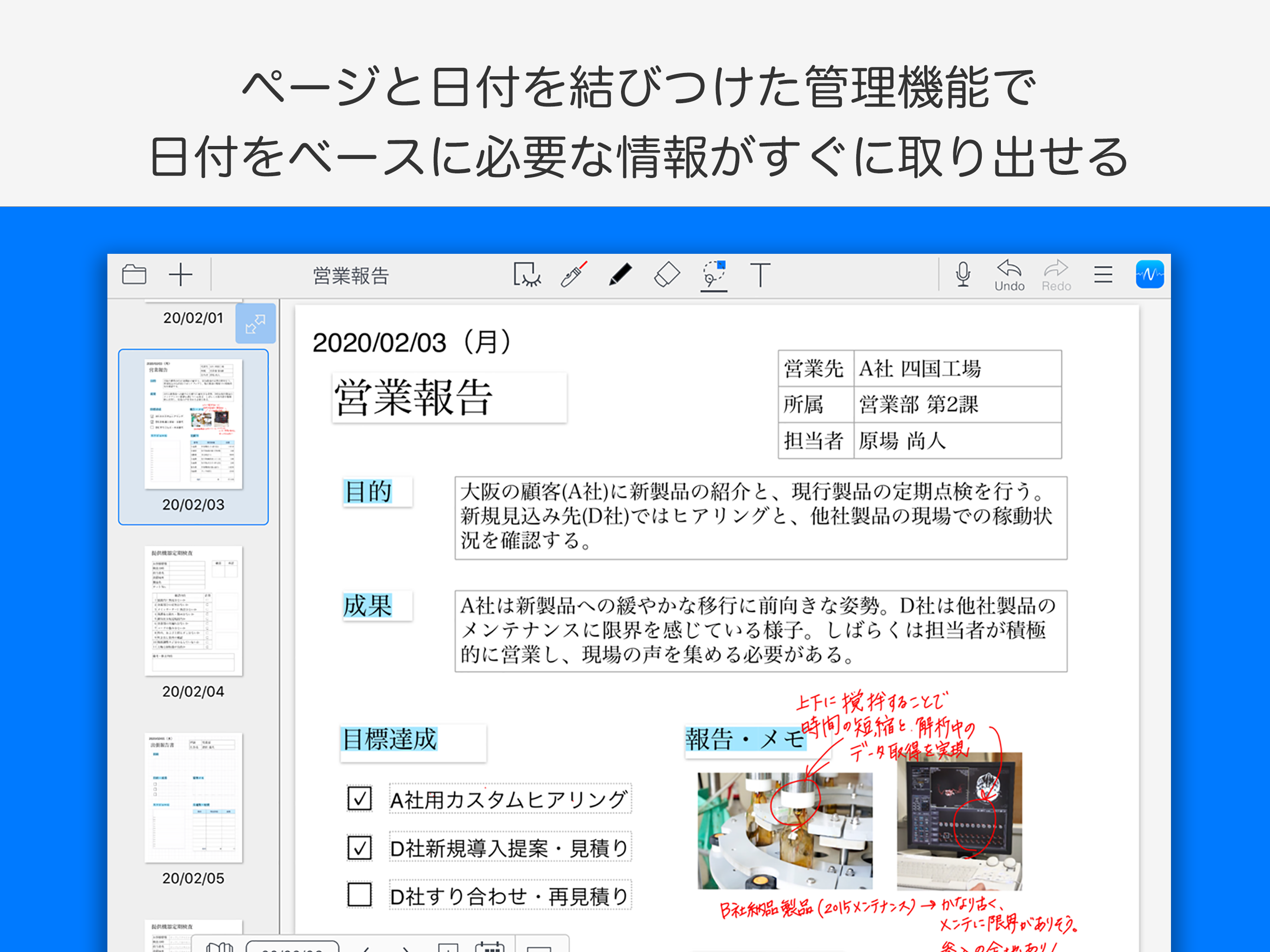Click the table cell 営業部 第2課
The width and height of the screenshot is (1270, 952).
pos(957,405)
